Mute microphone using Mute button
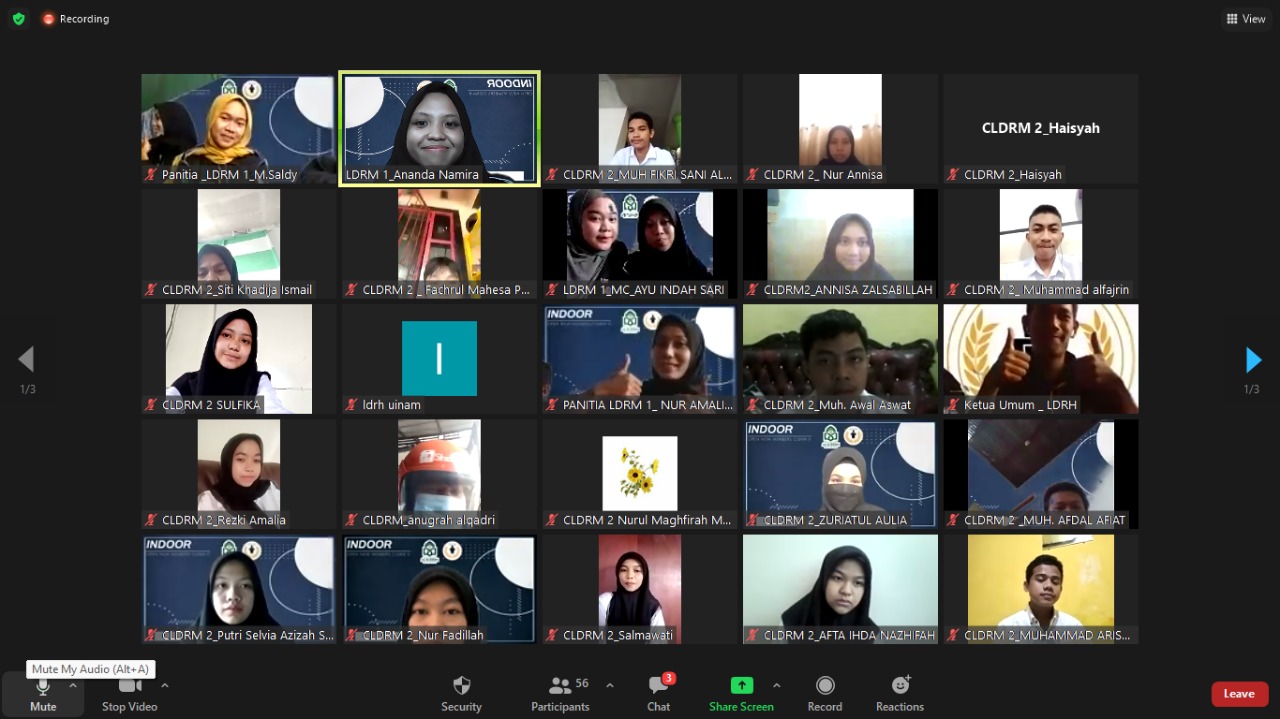1280x719 pixels. (x=43, y=694)
